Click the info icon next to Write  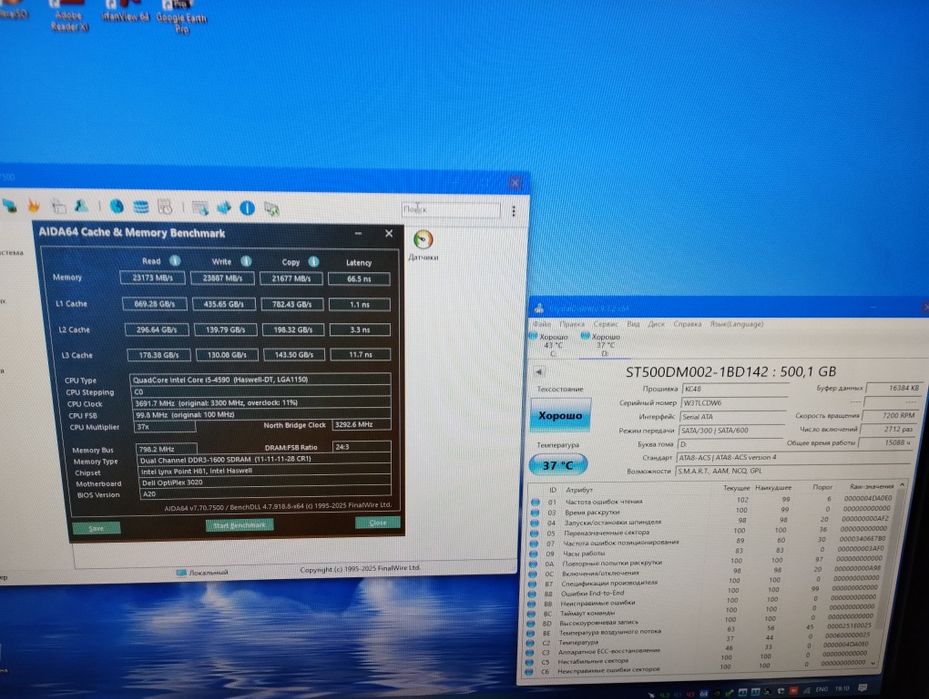tap(246, 261)
